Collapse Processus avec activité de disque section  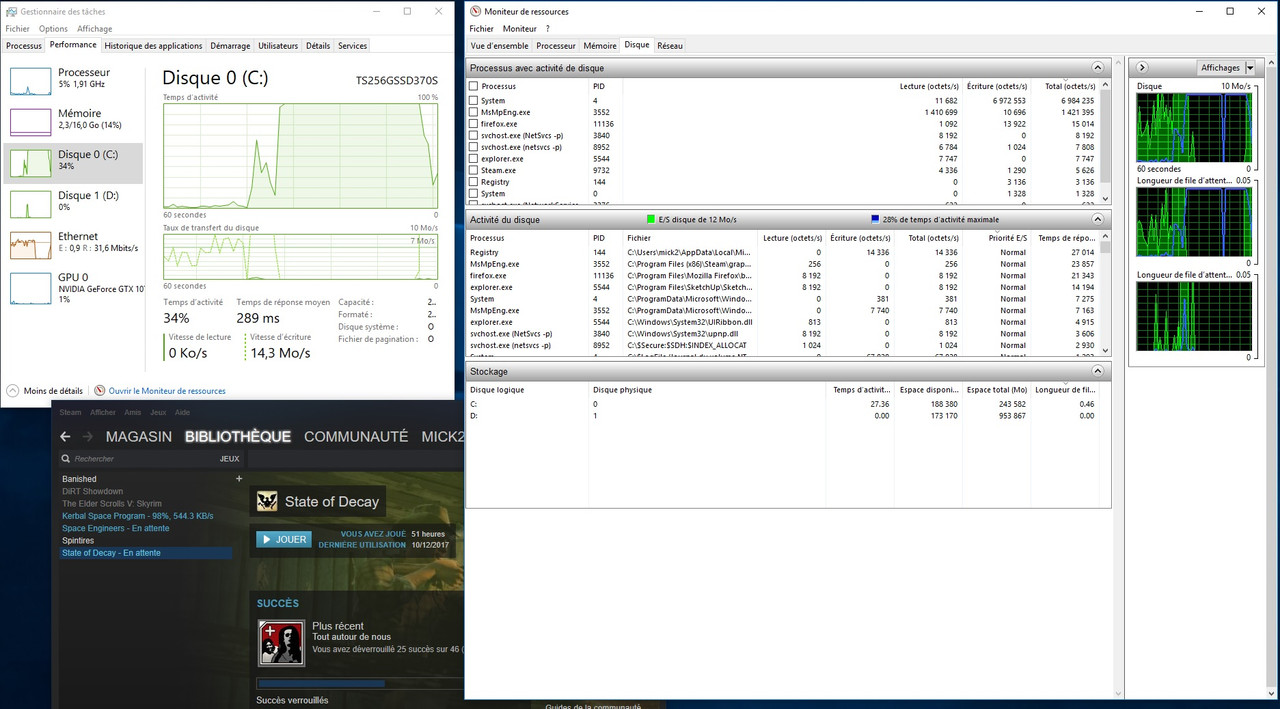coord(1097,68)
